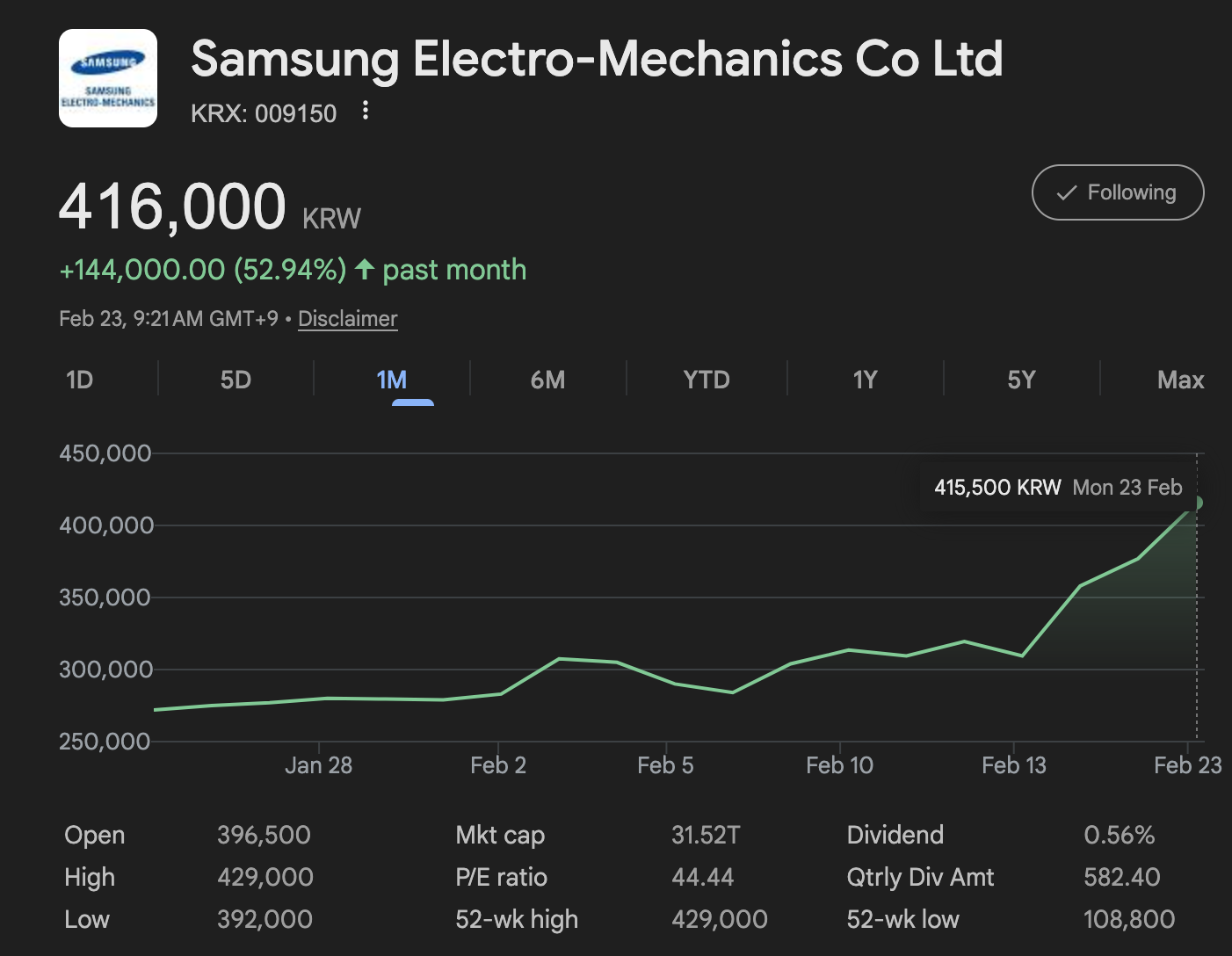Click the P/E ratio label
1232x956 pixels.
tap(501, 877)
